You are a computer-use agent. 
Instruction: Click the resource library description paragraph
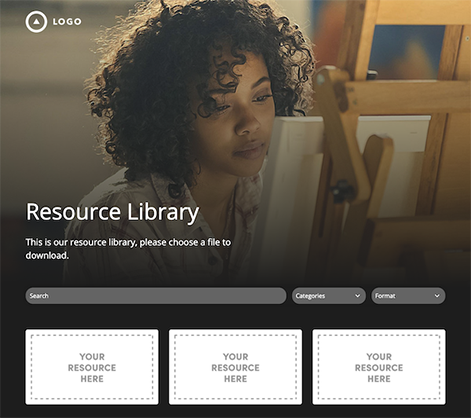[128, 249]
